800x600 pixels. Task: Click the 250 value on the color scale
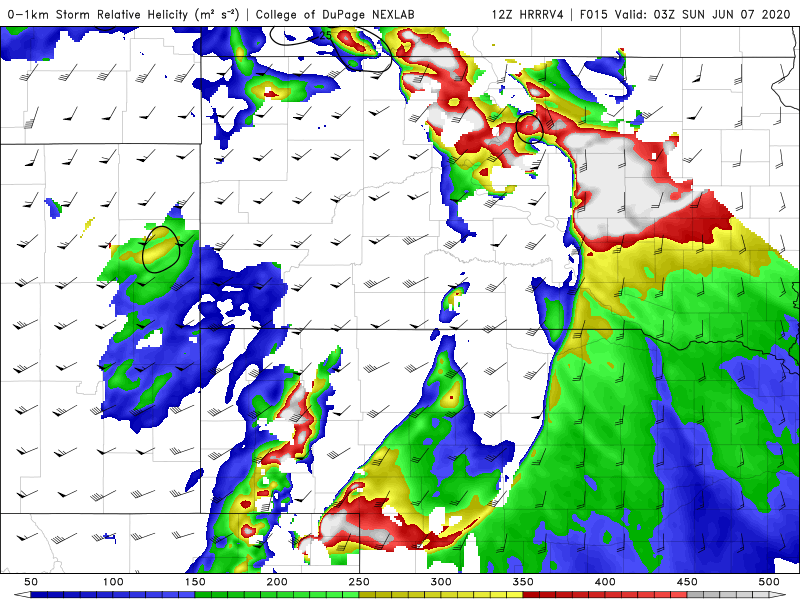[359, 582]
